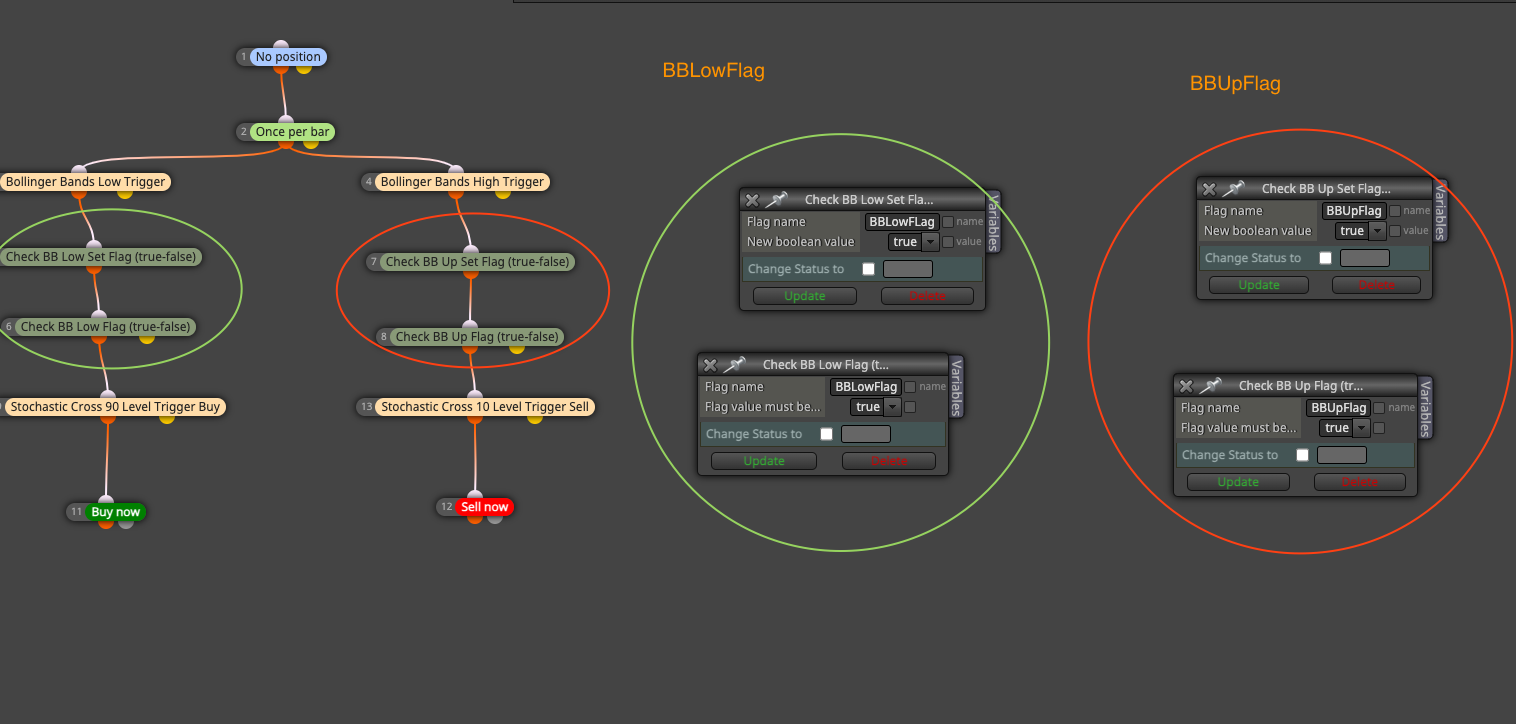Viewport: 1516px width, 724px height.
Task: Click orange output dot of Sell now node
Action: click(x=475, y=518)
